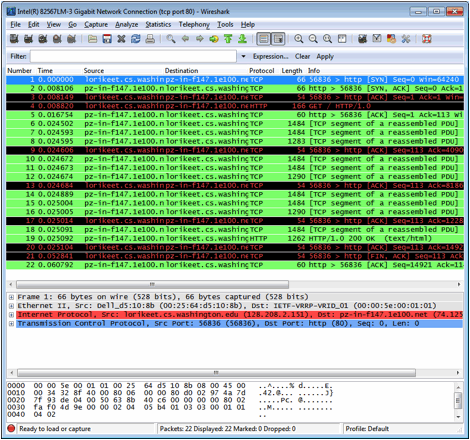Zoom out on packet text
470x440 pixels.
tap(313, 39)
